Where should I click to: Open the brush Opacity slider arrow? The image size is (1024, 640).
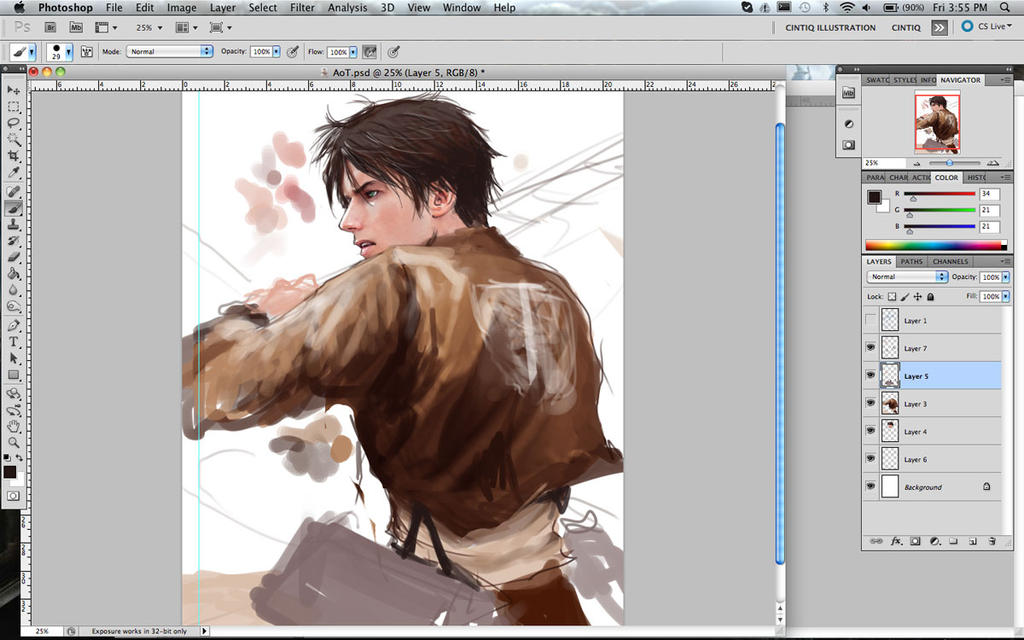[276, 52]
